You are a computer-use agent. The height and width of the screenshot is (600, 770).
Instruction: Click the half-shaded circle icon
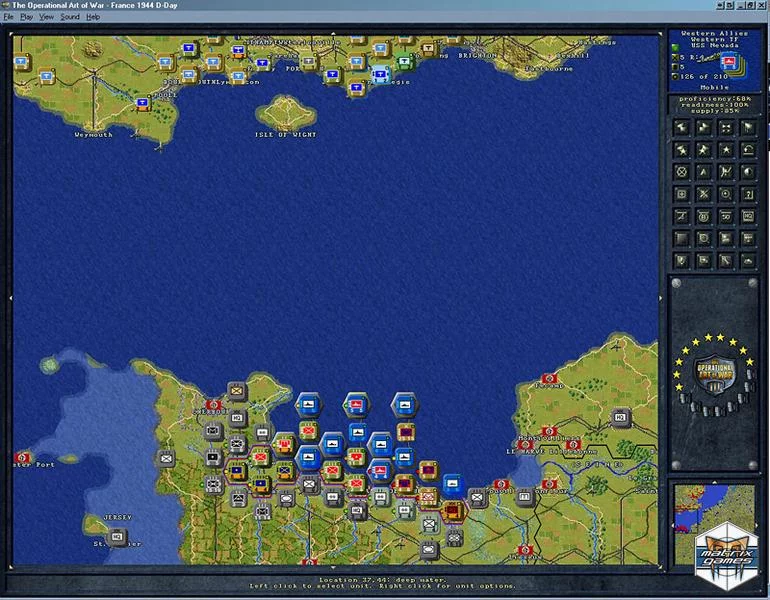coord(748,172)
